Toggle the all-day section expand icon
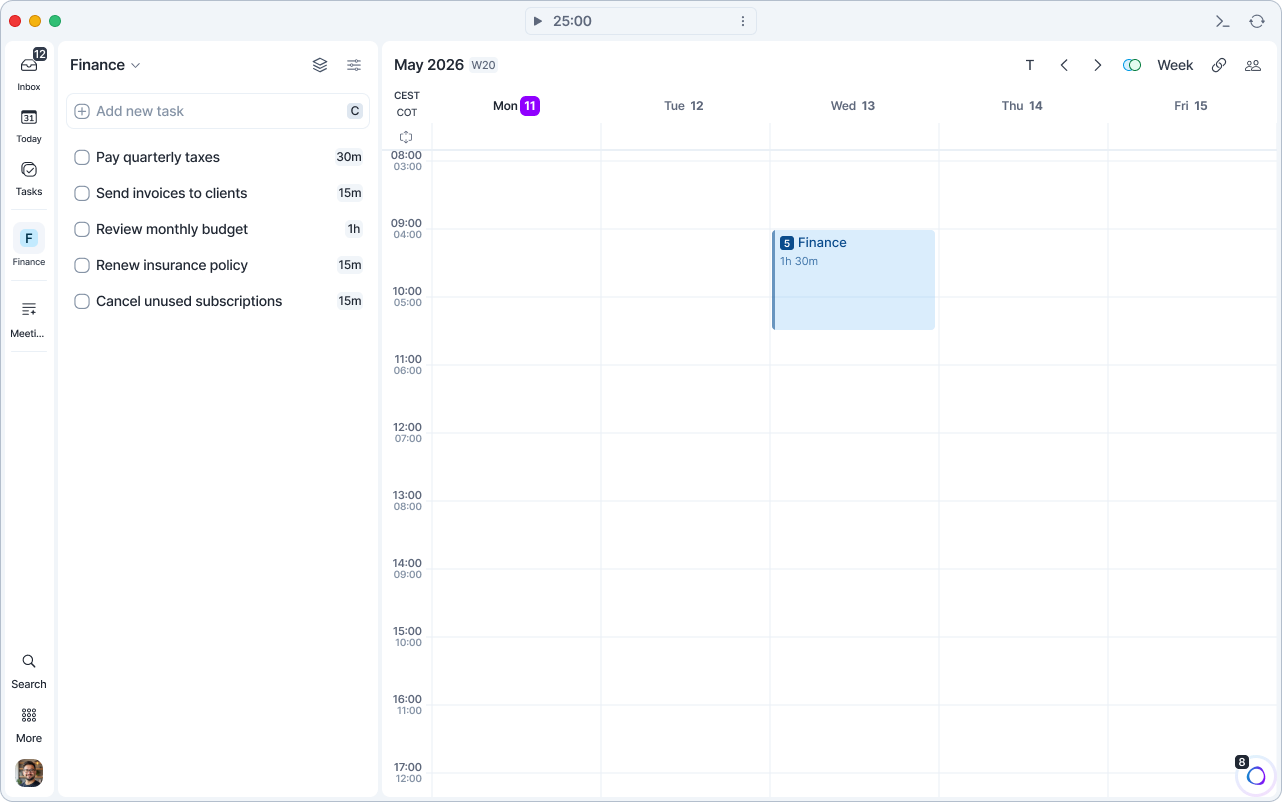 tap(406, 137)
